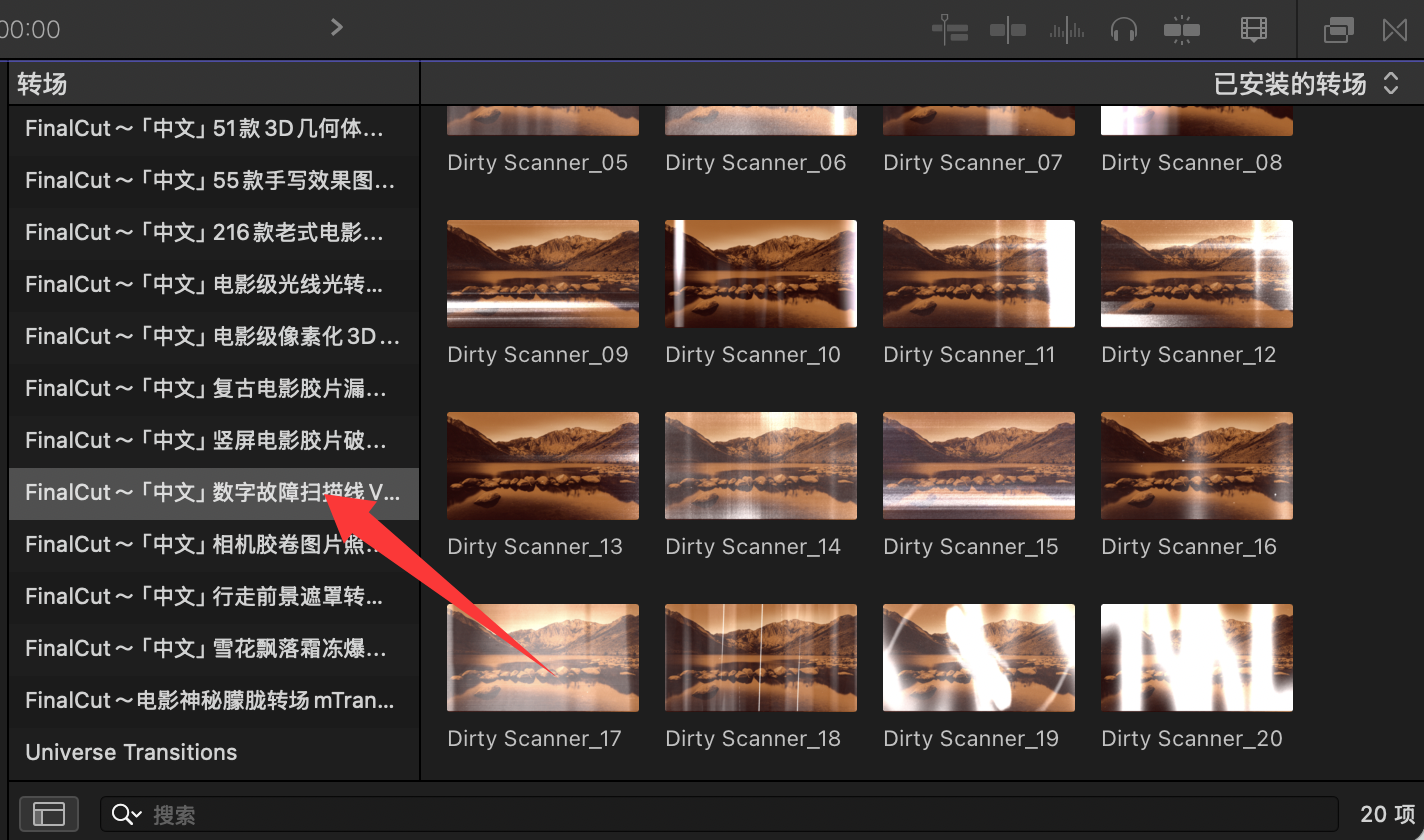Viewport: 1424px width, 840px height.
Task: Select the Dirty Scanner_16 transition thumbnail
Action: point(1196,466)
